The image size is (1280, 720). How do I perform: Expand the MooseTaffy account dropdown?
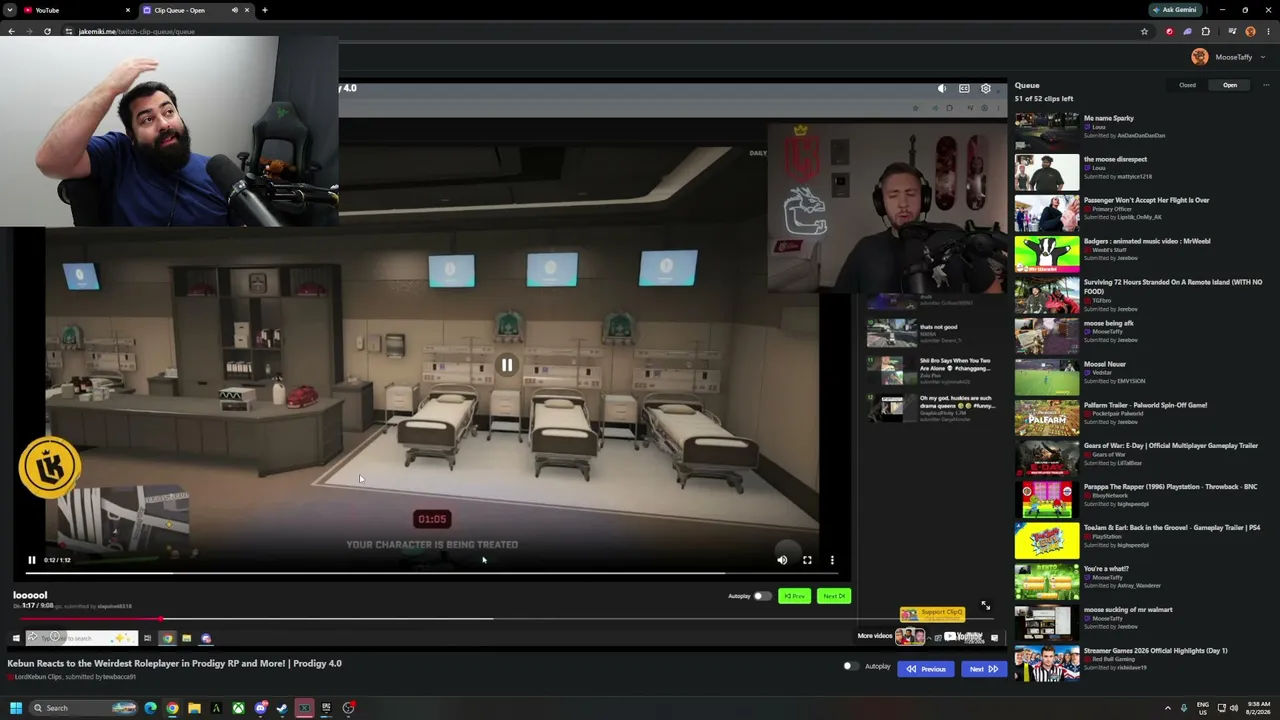click(x=1263, y=57)
